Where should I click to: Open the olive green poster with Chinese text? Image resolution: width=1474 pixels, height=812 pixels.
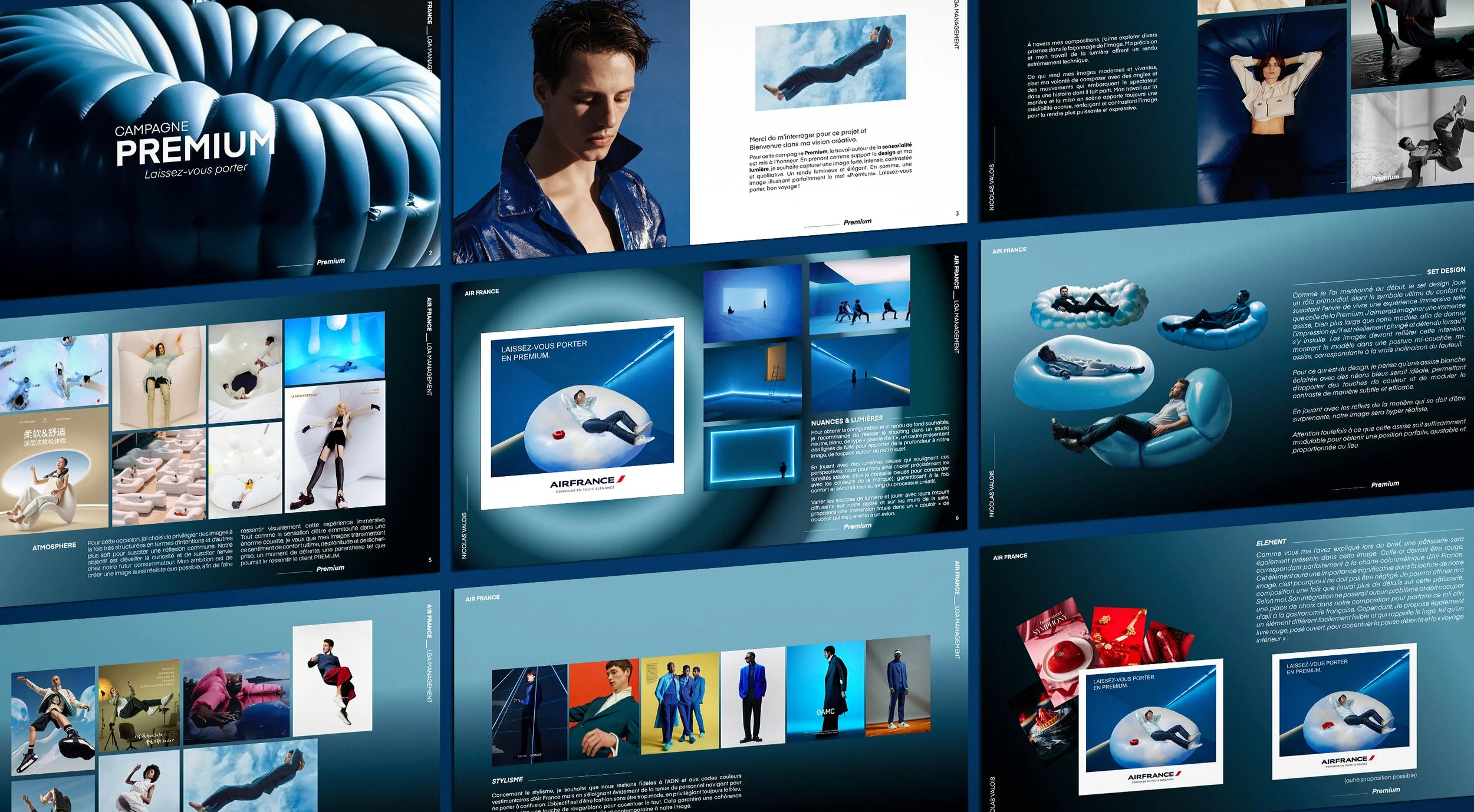pos(139,706)
